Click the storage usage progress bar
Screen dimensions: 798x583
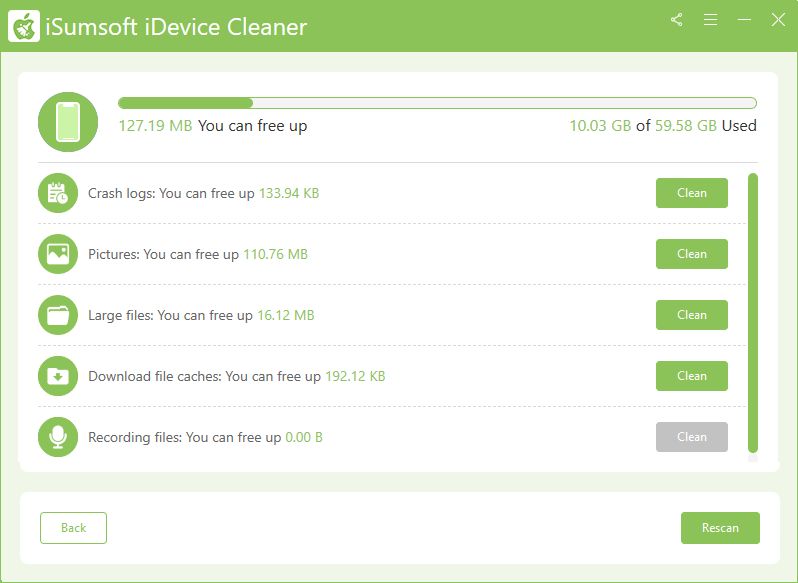(x=437, y=103)
